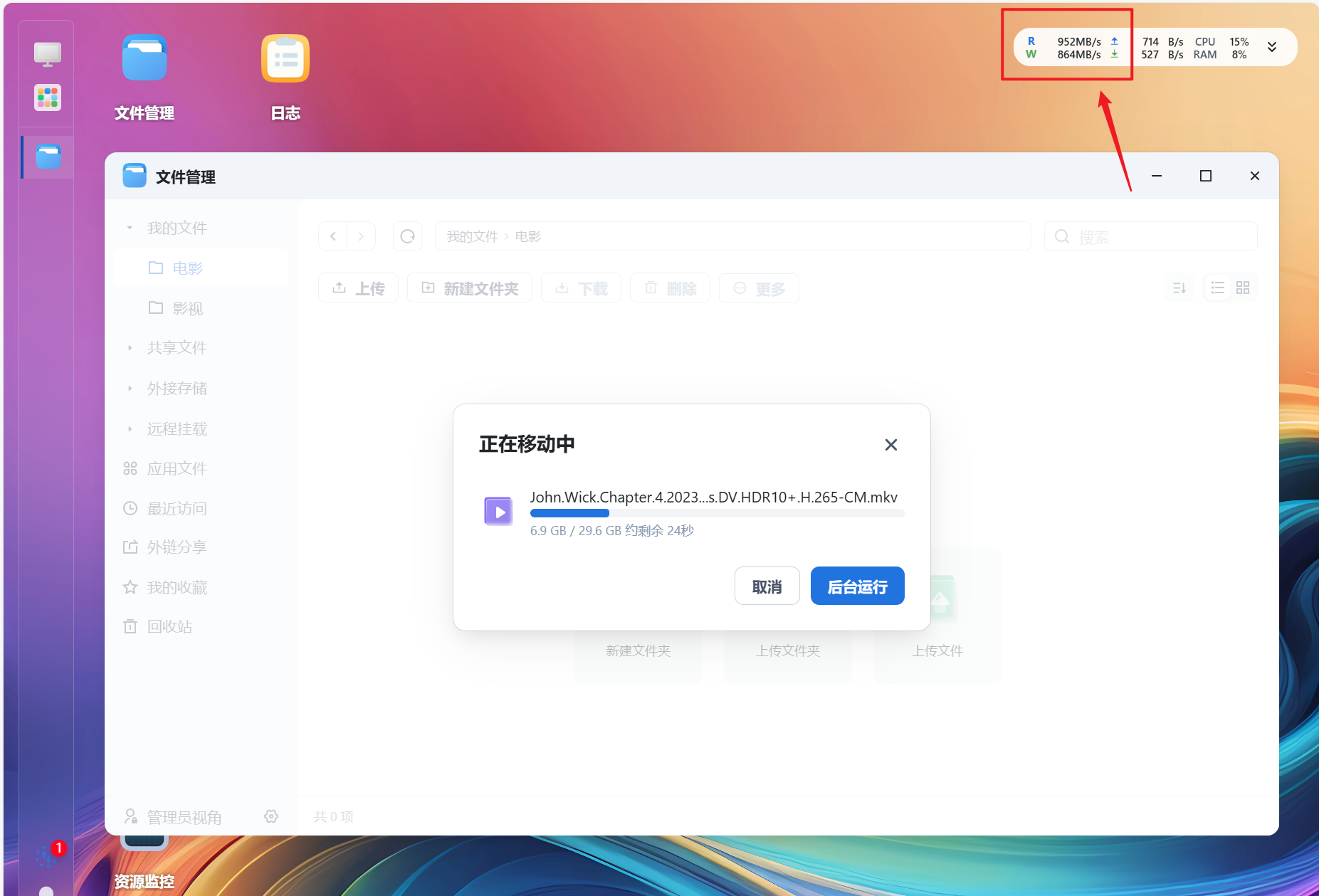
Task: Click the desktop monitor icon in left dock
Action: (x=48, y=54)
